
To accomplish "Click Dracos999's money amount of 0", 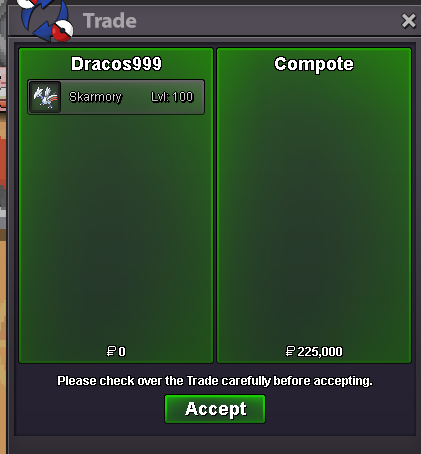I will point(122,352).
